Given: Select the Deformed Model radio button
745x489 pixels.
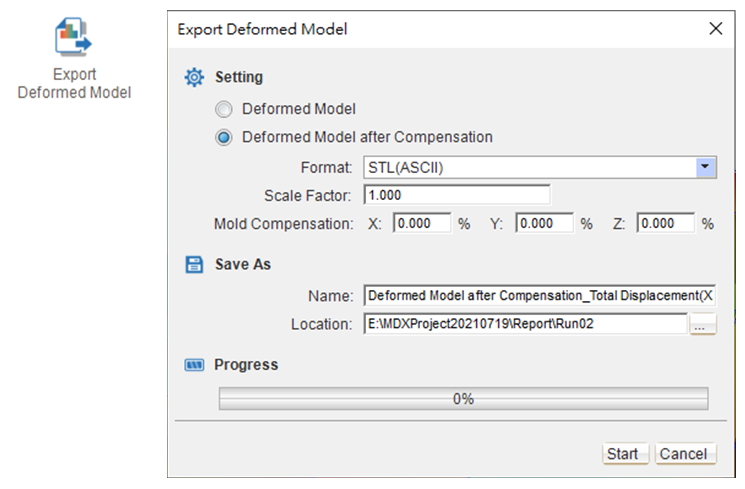Looking at the screenshot, I should 224,109.
